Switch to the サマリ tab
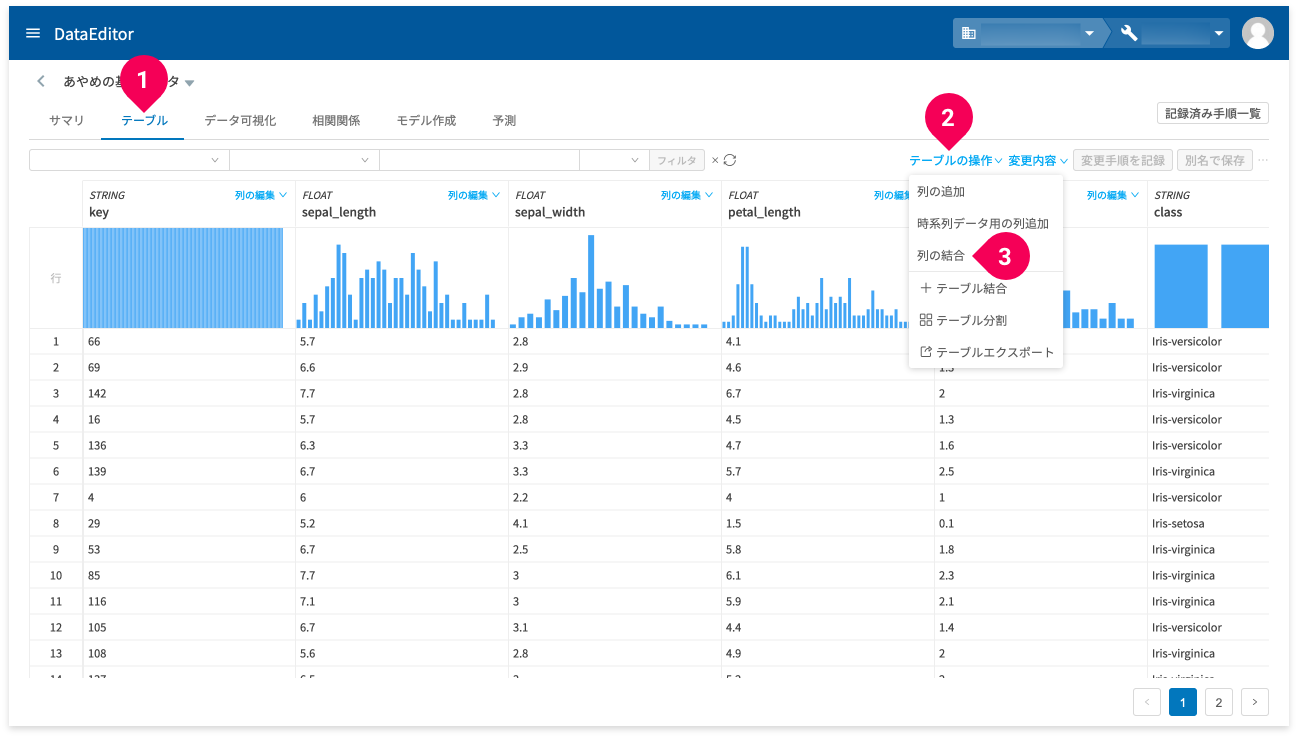This screenshot has width=1298, height=738. (67, 120)
